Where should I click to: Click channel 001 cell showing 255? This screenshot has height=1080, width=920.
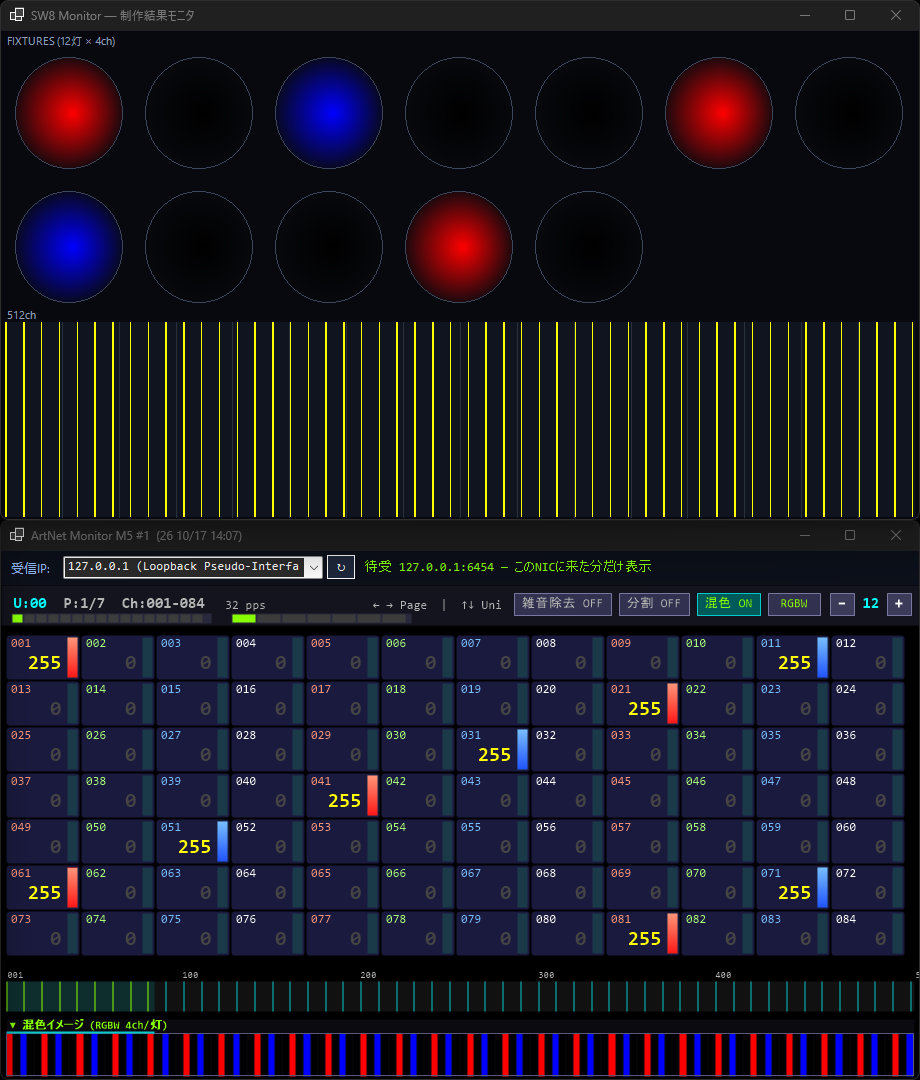(43, 657)
